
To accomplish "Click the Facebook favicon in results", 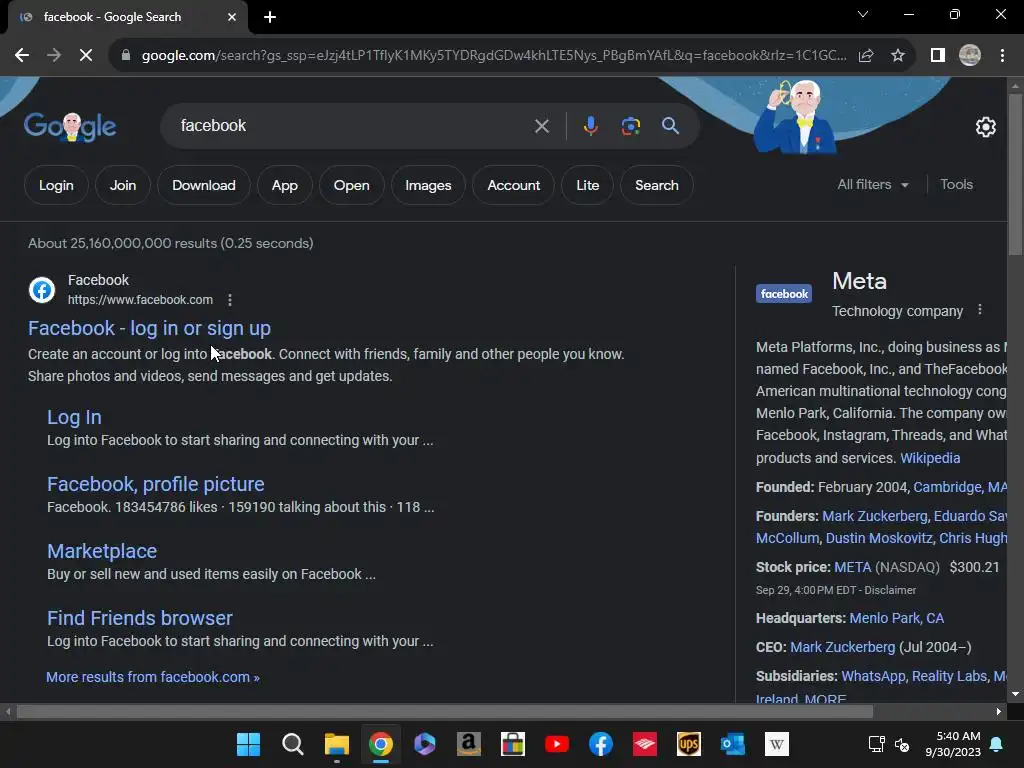I will (x=42, y=290).
